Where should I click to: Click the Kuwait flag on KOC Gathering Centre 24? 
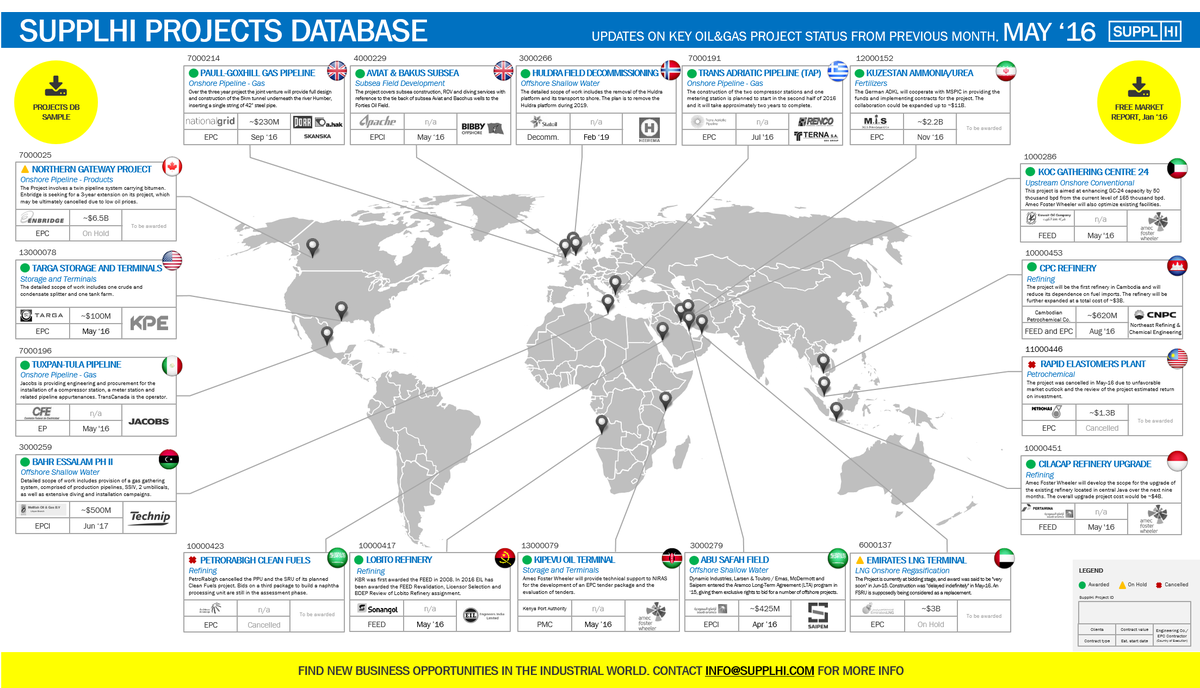[x=1177, y=170]
